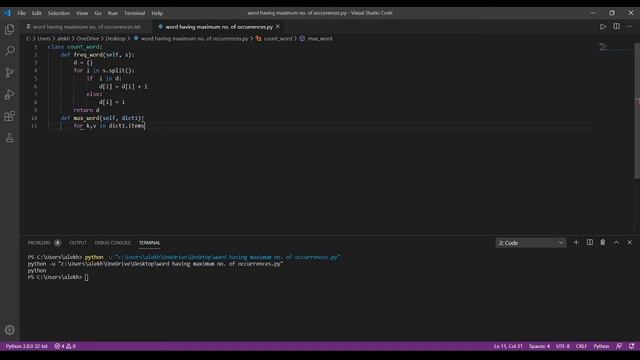640x360 pixels.
Task: Open the Explorer view in activity bar
Action: pyautogui.click(x=9, y=29)
